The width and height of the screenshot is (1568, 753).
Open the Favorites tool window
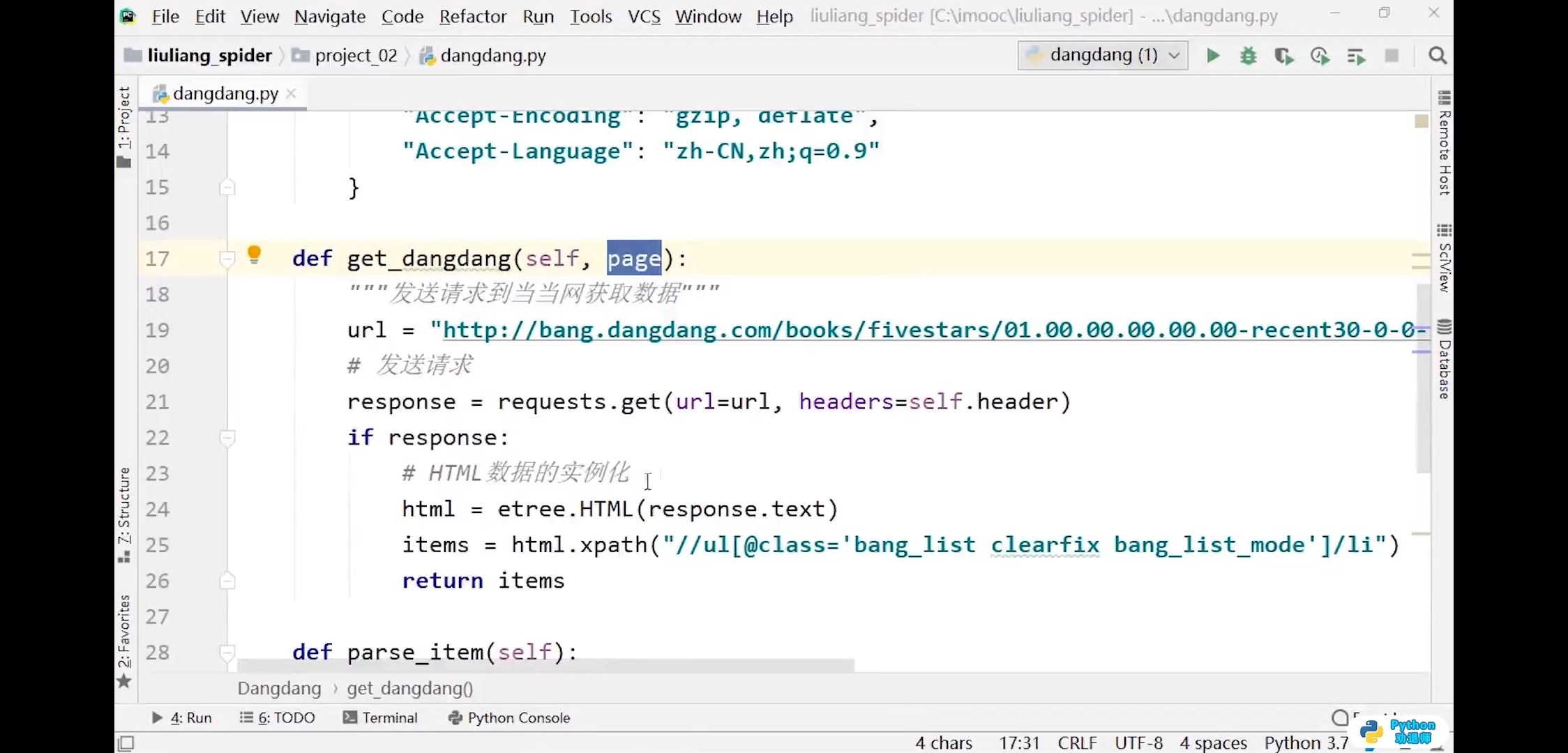click(x=124, y=641)
